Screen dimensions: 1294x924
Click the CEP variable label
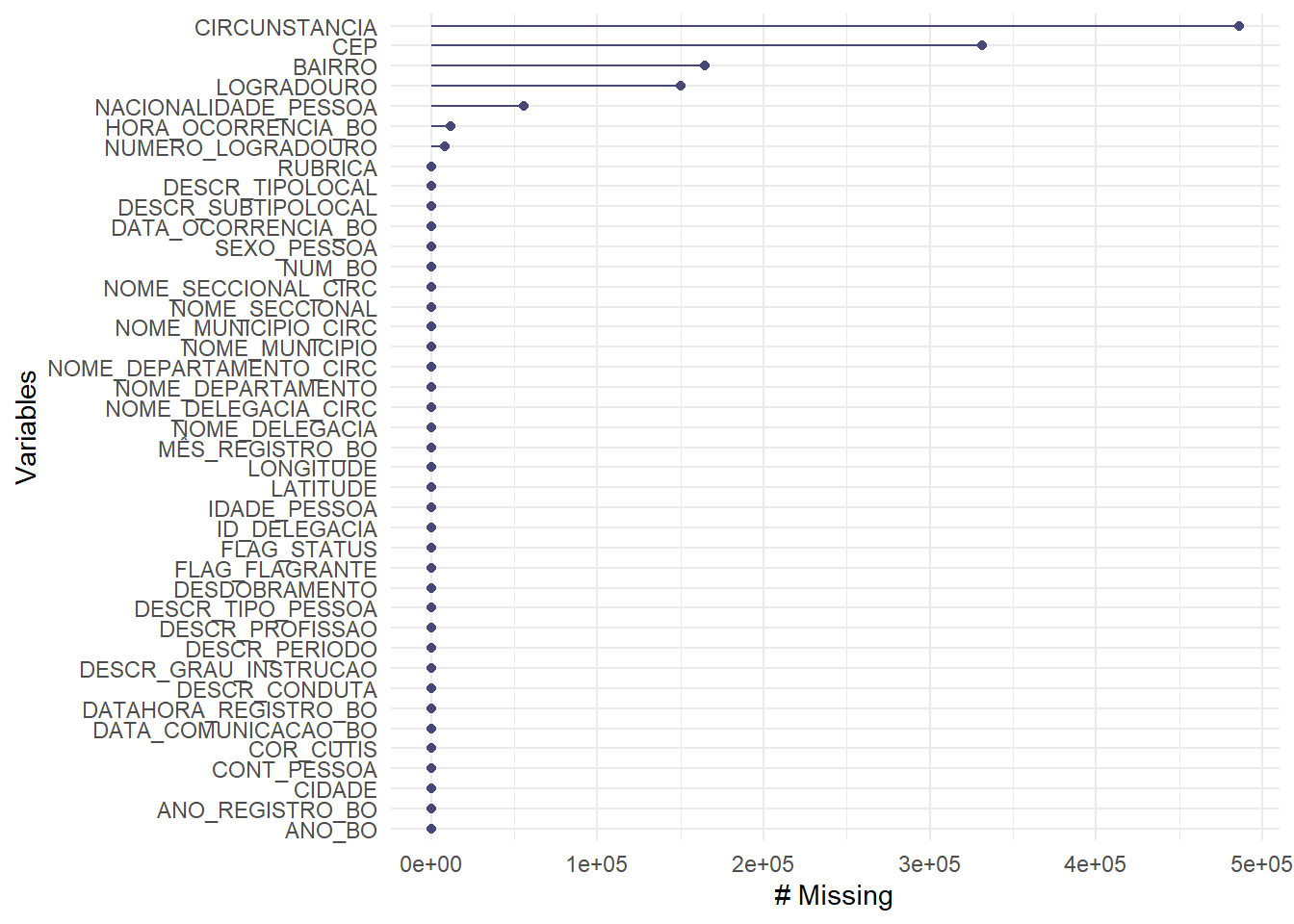pos(354,47)
